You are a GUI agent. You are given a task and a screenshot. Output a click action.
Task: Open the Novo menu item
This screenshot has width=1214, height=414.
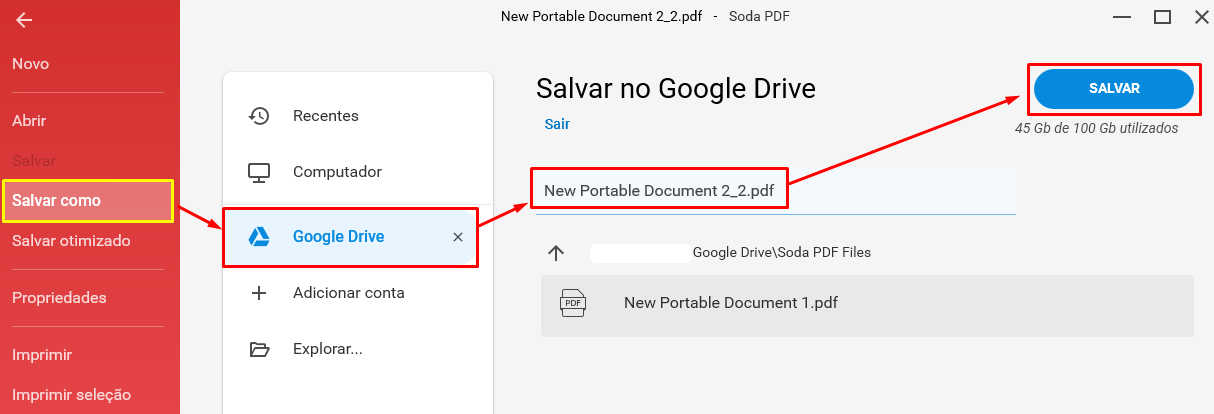tap(31, 64)
